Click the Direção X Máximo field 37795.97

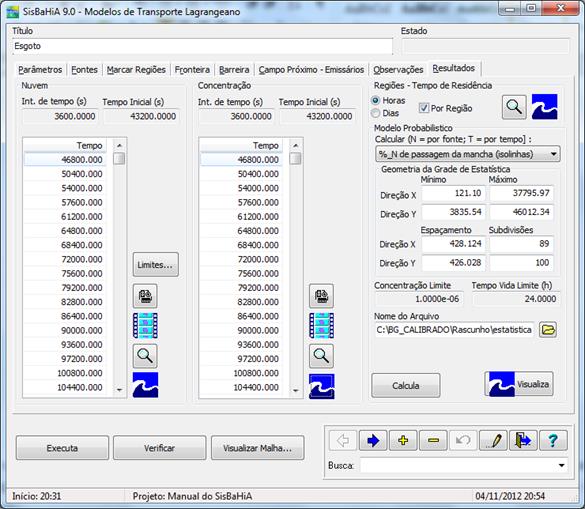pyautogui.click(x=522, y=193)
